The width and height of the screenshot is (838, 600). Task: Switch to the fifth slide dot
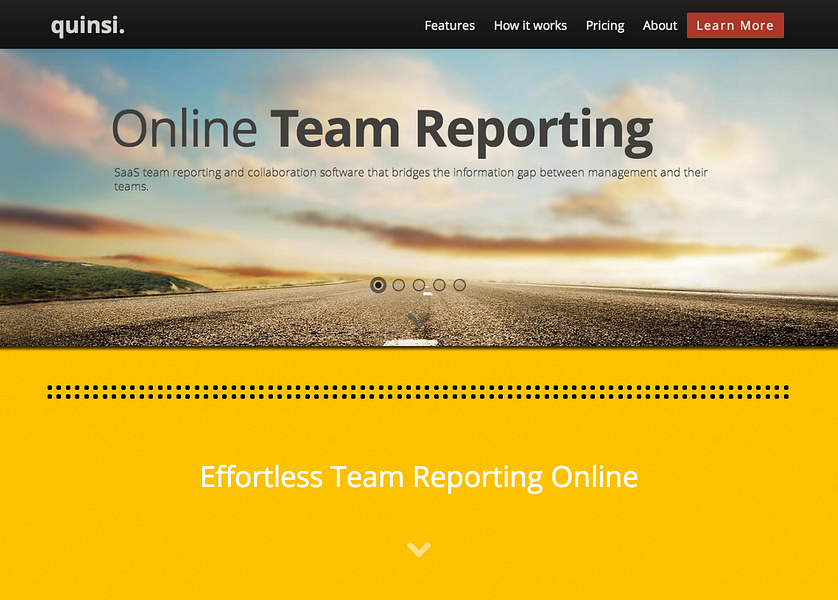tap(460, 285)
